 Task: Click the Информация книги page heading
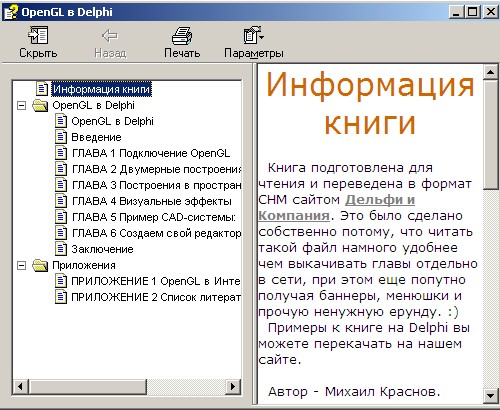[x=370, y=104]
